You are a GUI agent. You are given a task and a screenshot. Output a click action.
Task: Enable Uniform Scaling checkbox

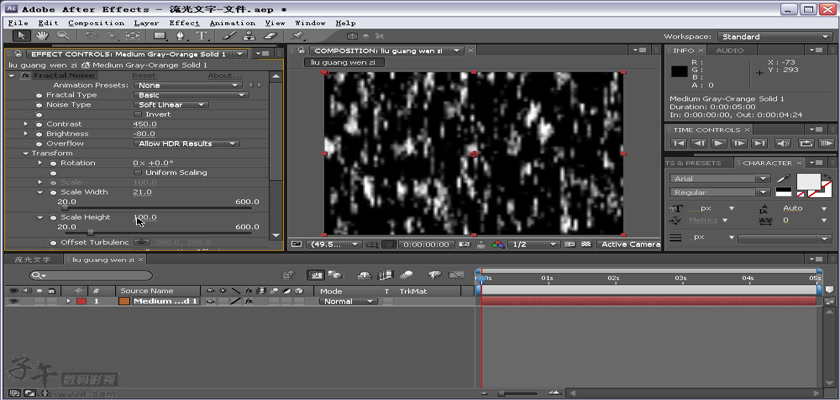(x=138, y=172)
